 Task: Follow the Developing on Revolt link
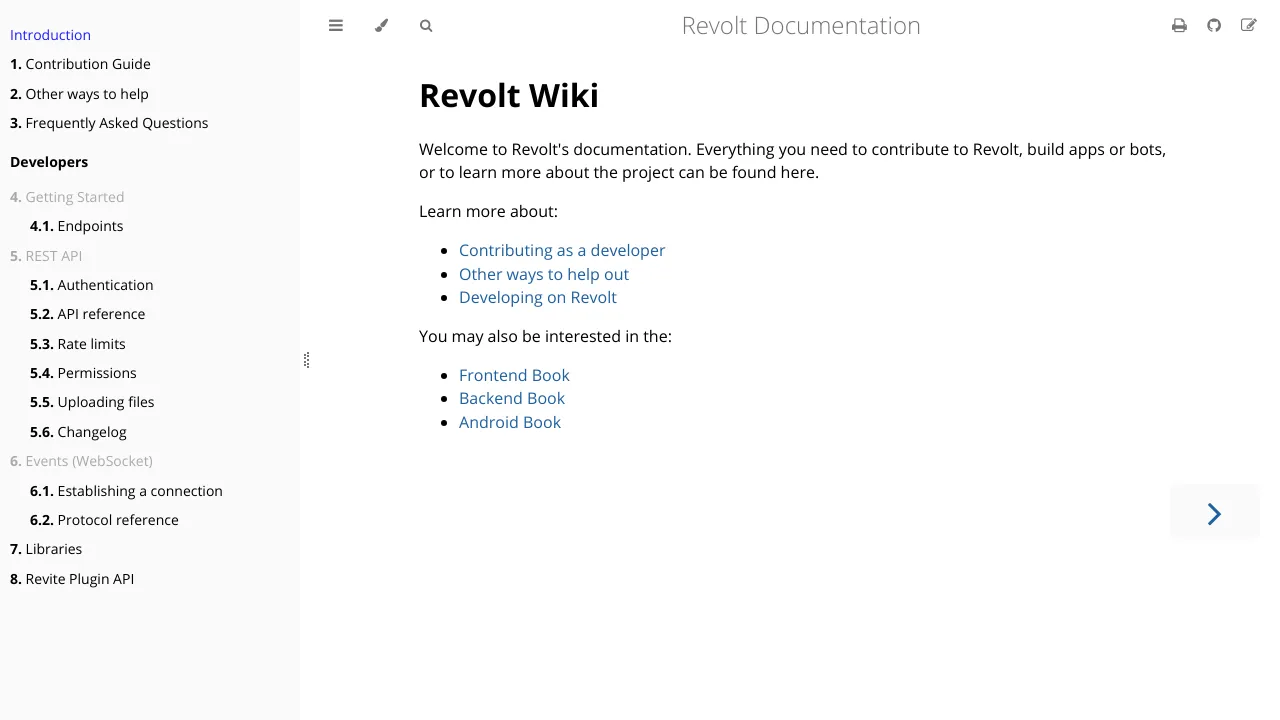pyautogui.click(x=538, y=297)
